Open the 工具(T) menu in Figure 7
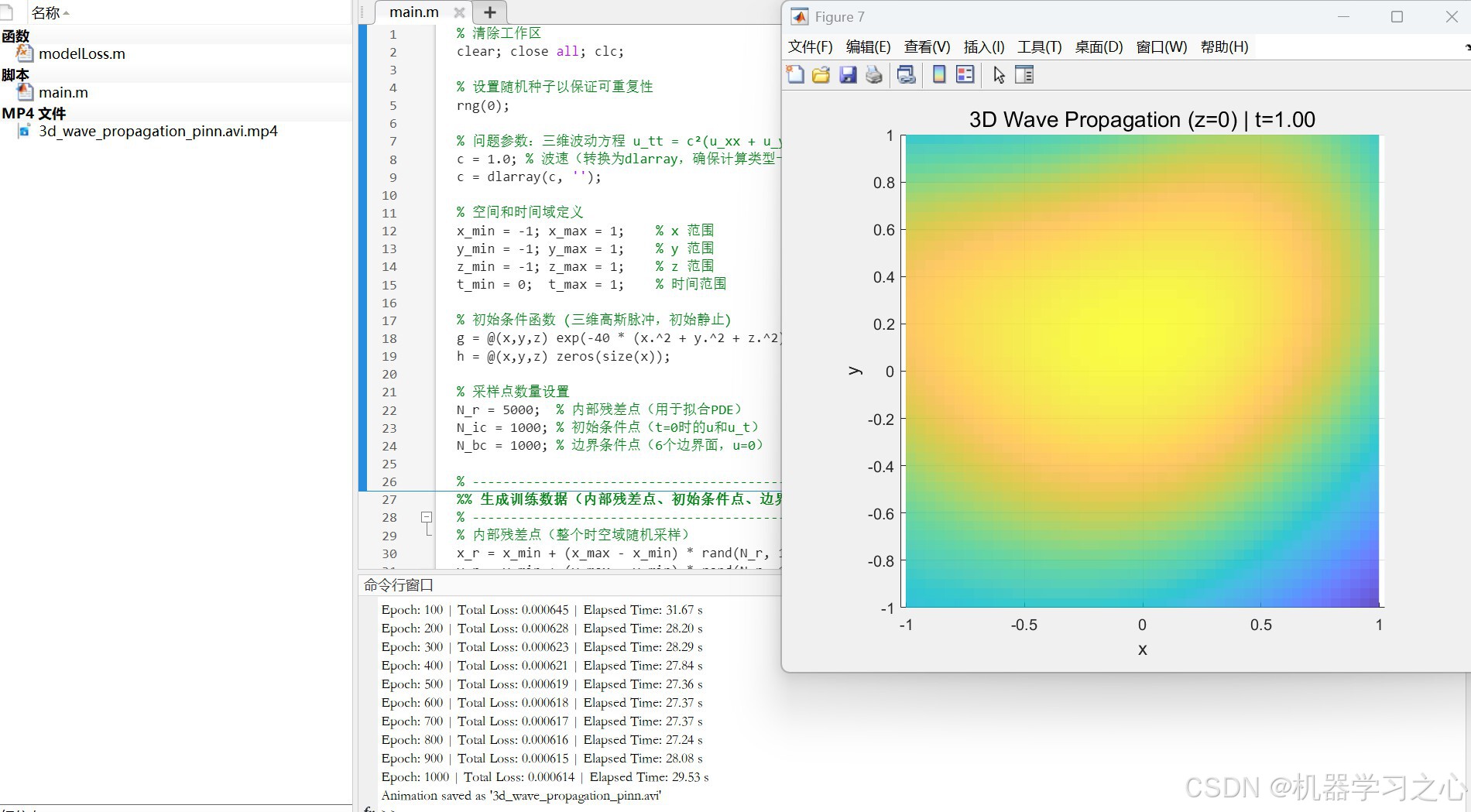This screenshot has width=1471, height=812. click(x=1039, y=47)
